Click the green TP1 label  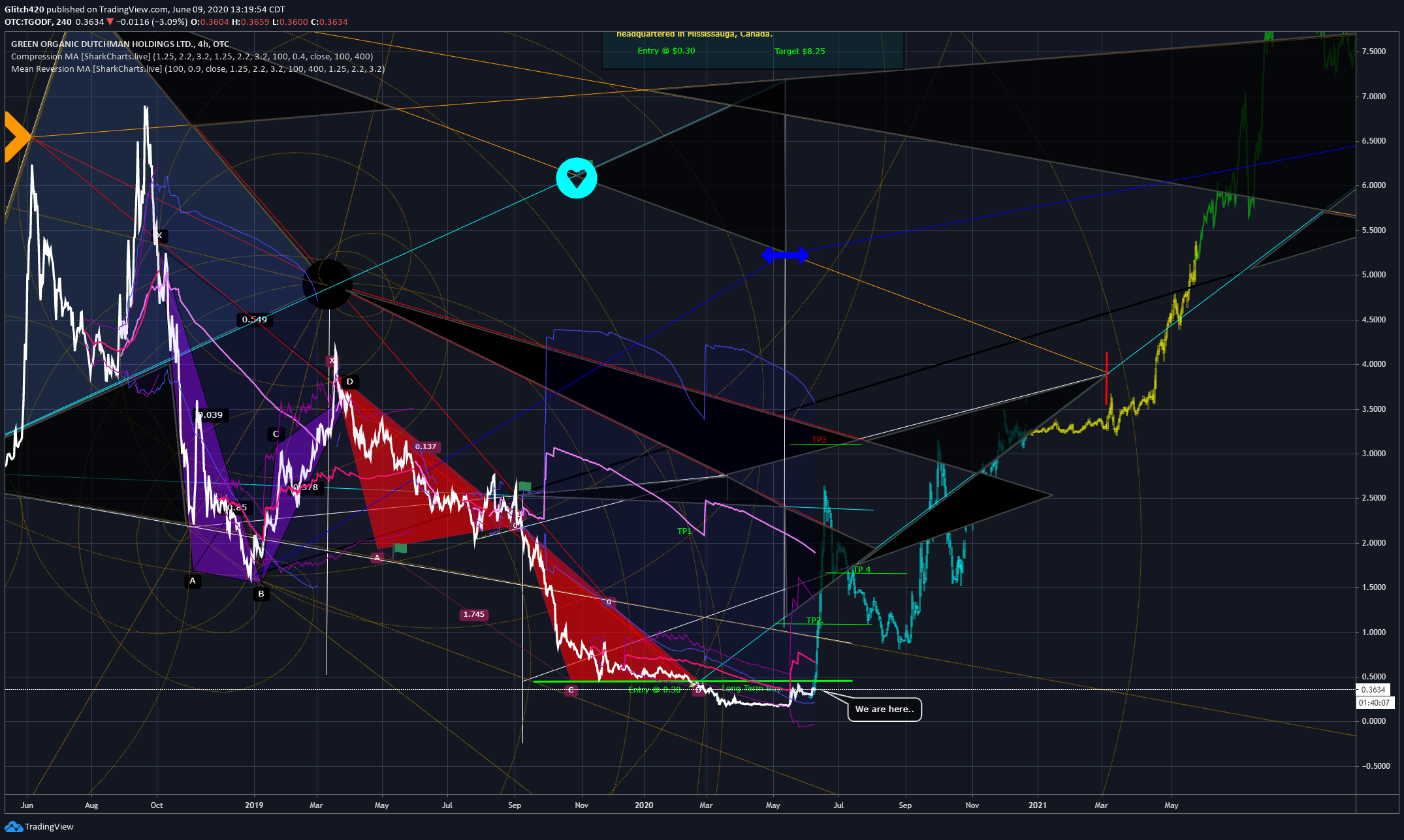click(684, 531)
